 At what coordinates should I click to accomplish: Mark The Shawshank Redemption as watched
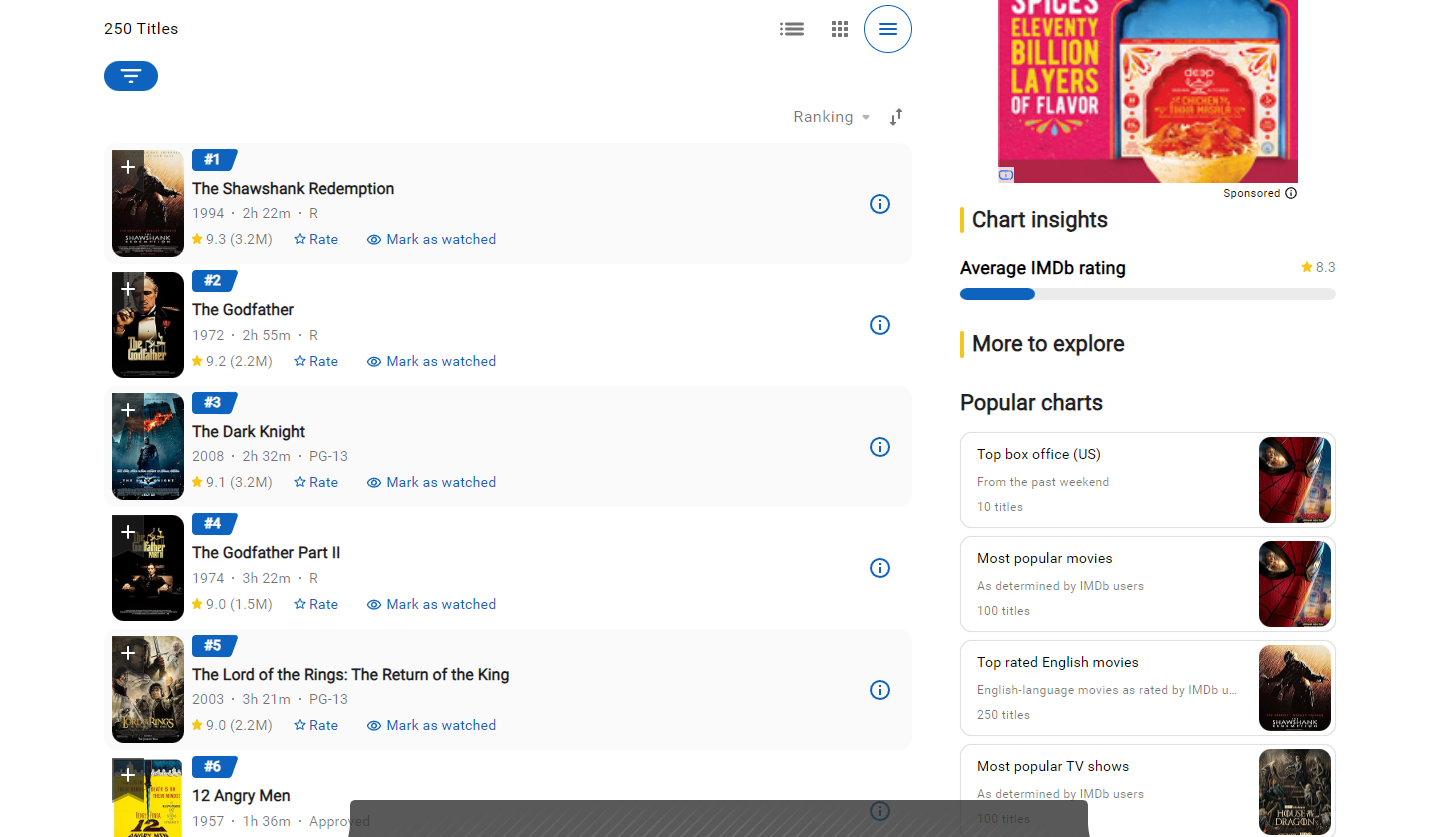pyautogui.click(x=431, y=240)
